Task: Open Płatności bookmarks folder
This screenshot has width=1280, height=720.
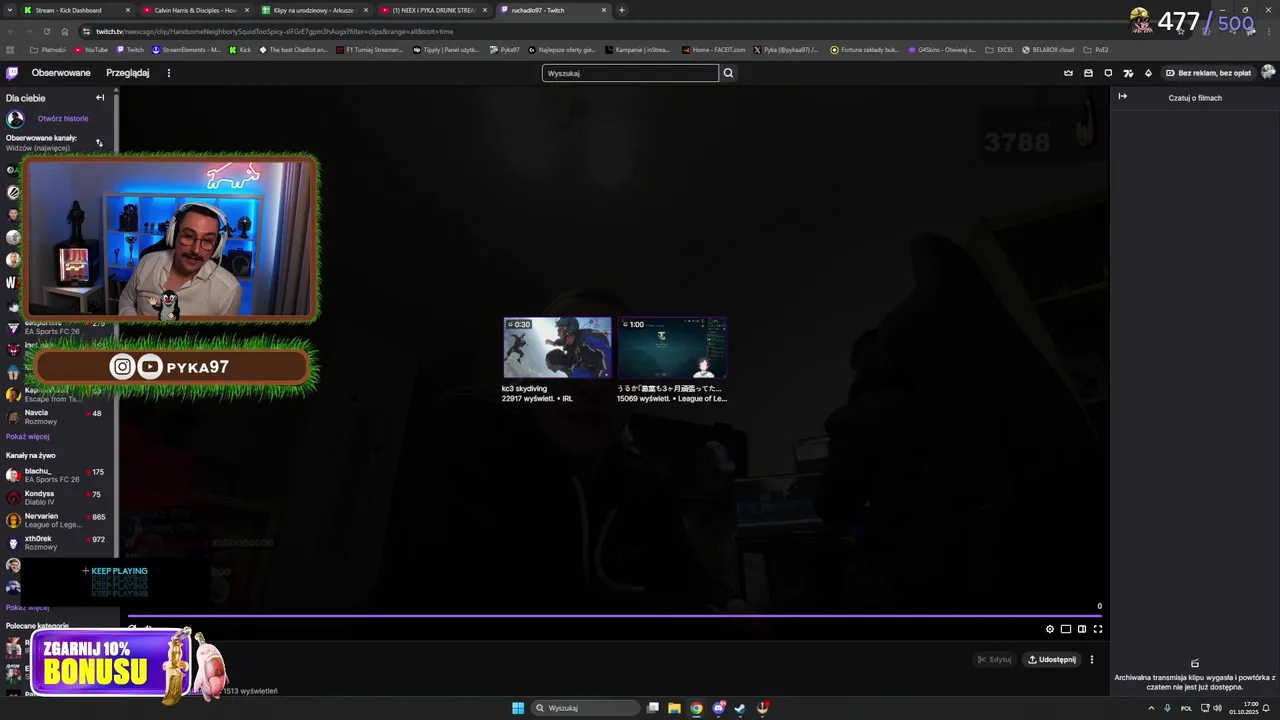Action: [x=48, y=49]
